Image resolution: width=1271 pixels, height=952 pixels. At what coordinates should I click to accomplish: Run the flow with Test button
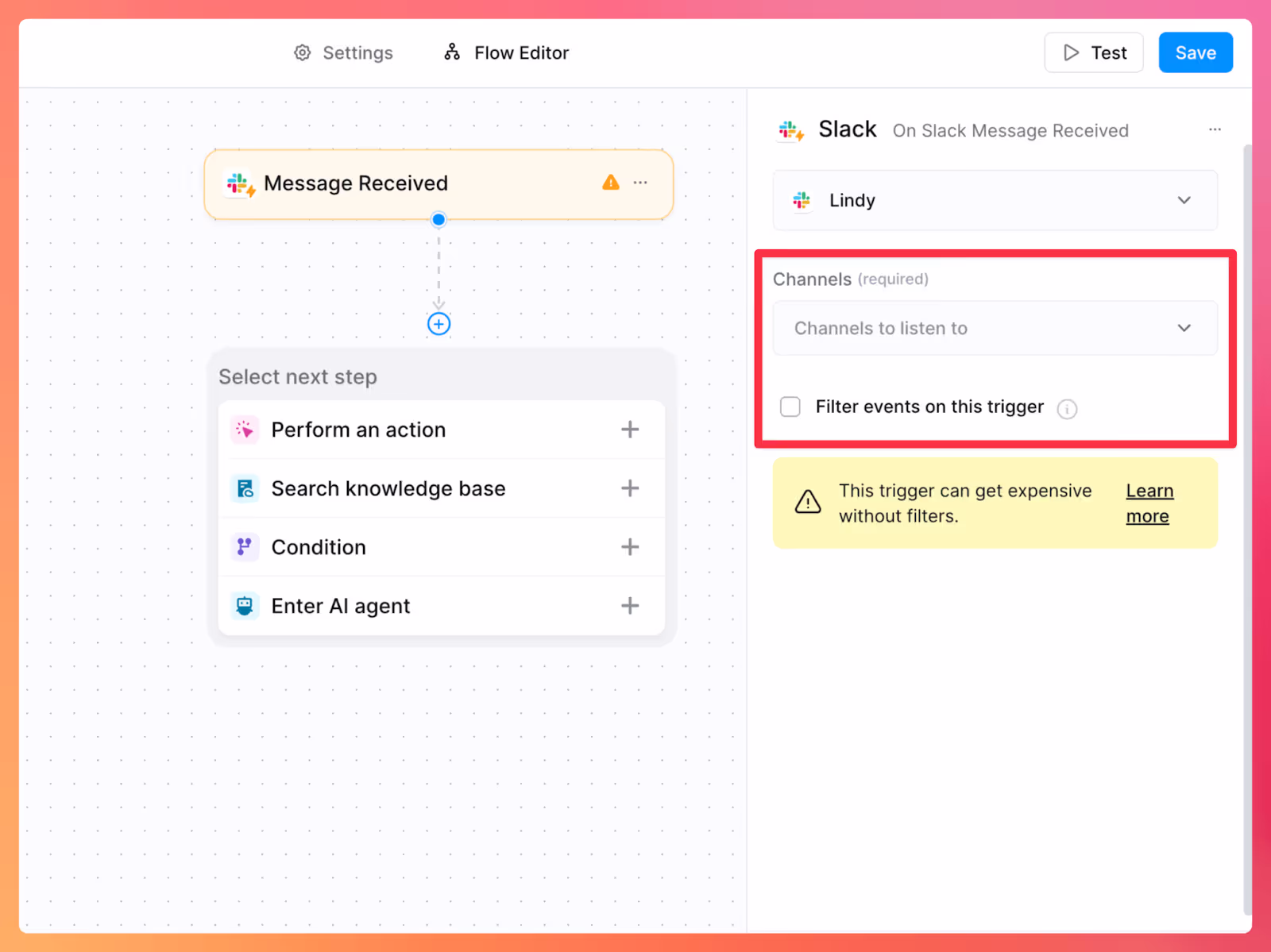[x=1094, y=53]
